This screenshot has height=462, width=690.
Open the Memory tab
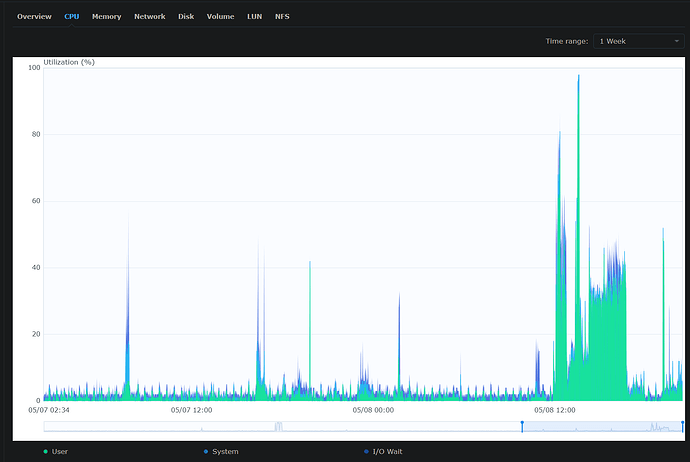106,17
